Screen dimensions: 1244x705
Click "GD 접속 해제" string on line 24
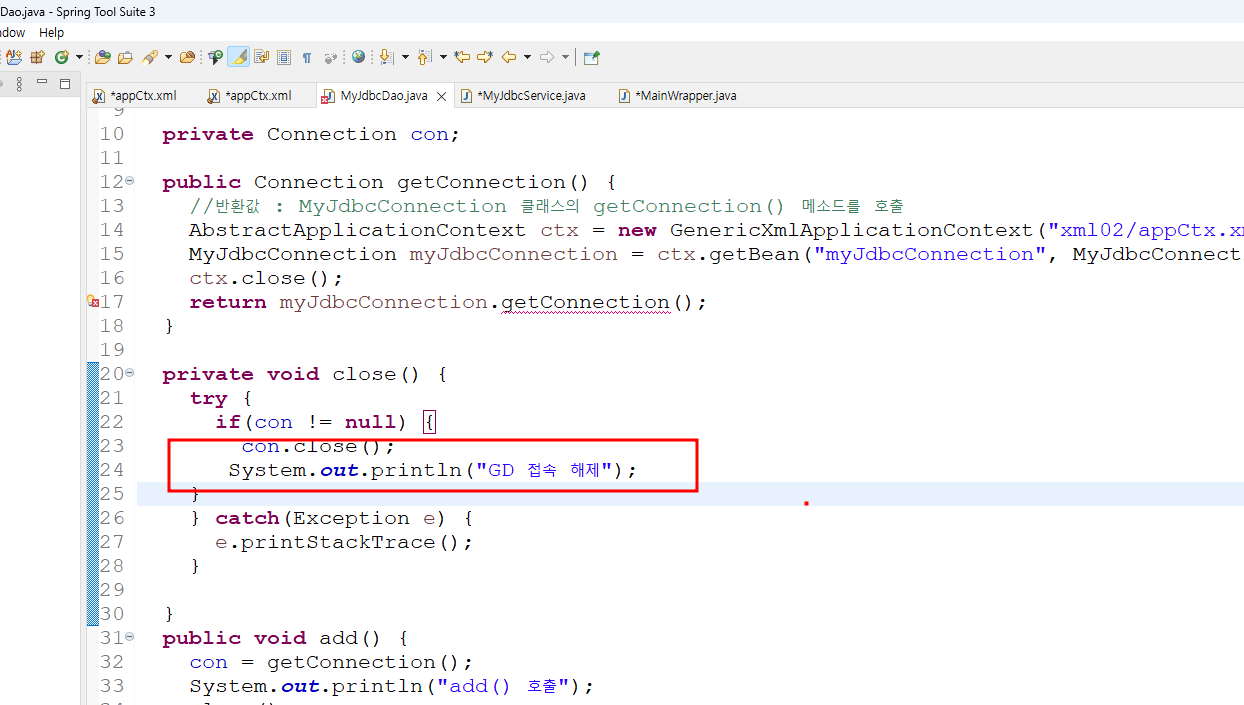(x=544, y=470)
